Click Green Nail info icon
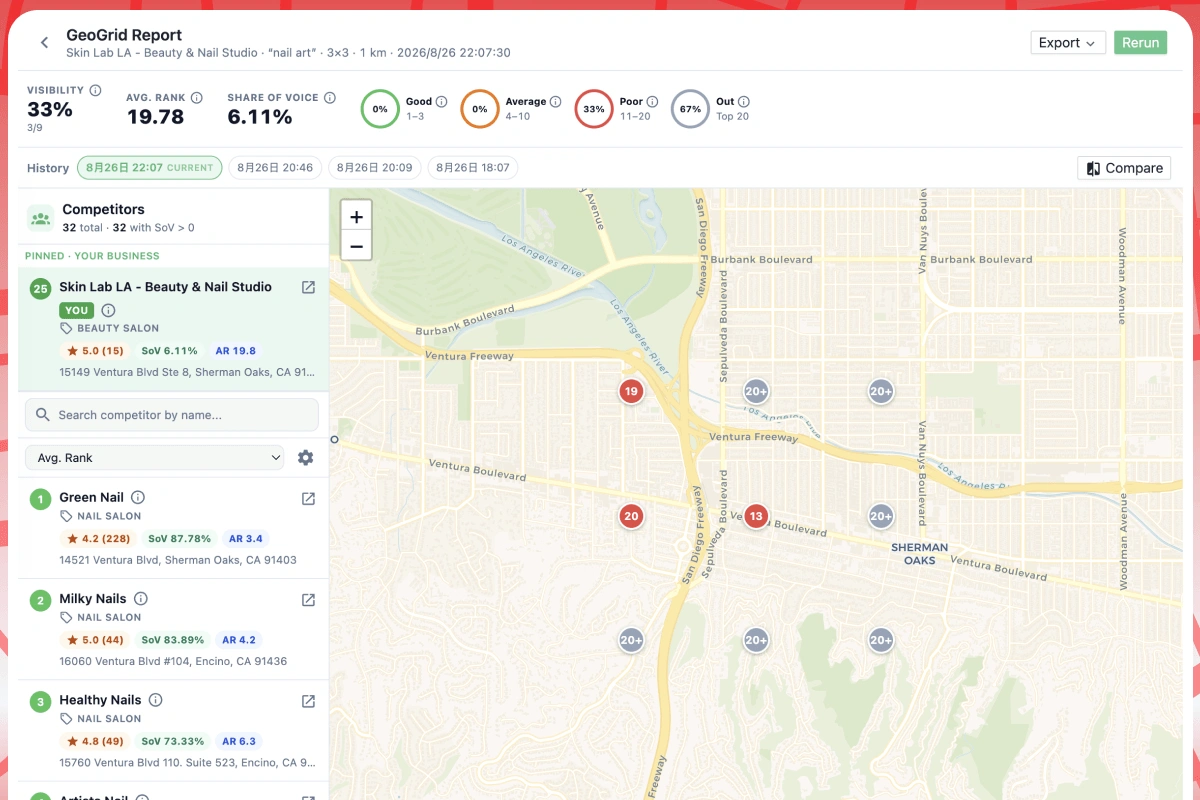The image size is (1200, 800). (138, 497)
